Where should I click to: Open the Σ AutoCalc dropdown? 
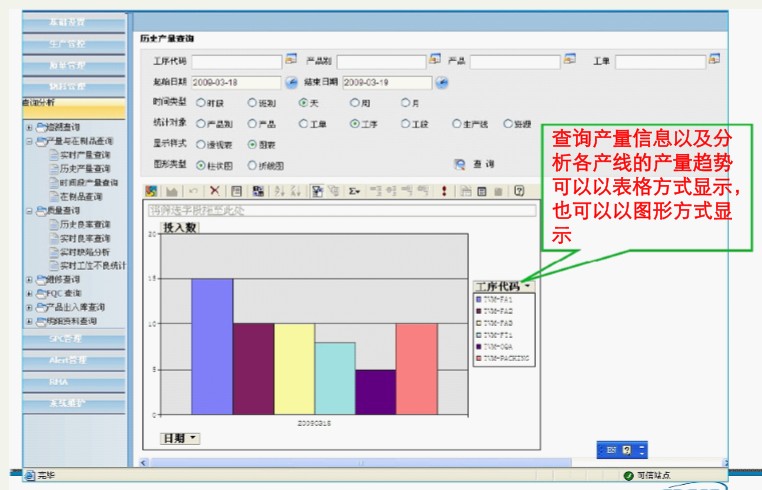click(354, 191)
